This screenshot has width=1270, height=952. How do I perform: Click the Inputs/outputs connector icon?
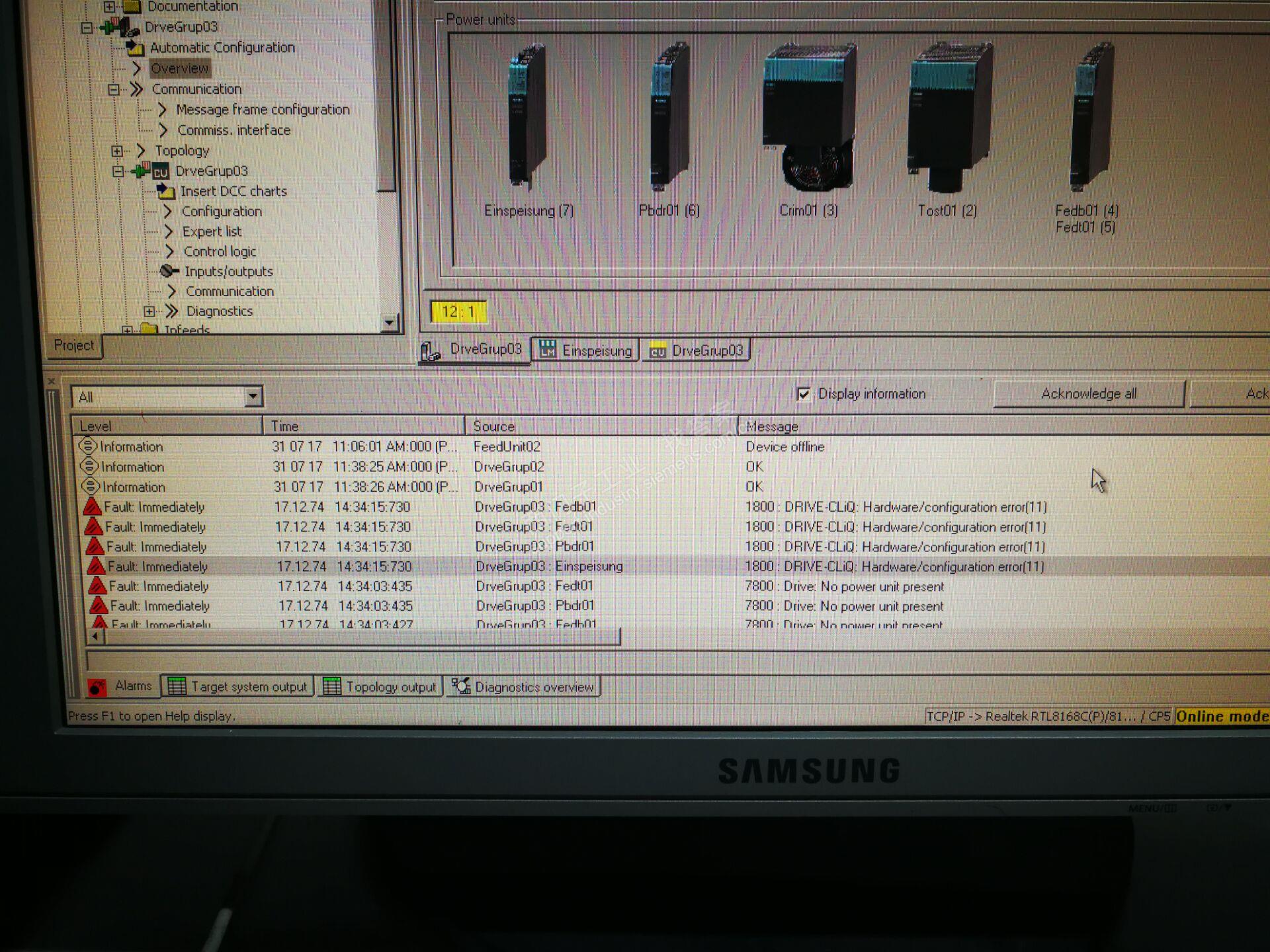point(169,271)
